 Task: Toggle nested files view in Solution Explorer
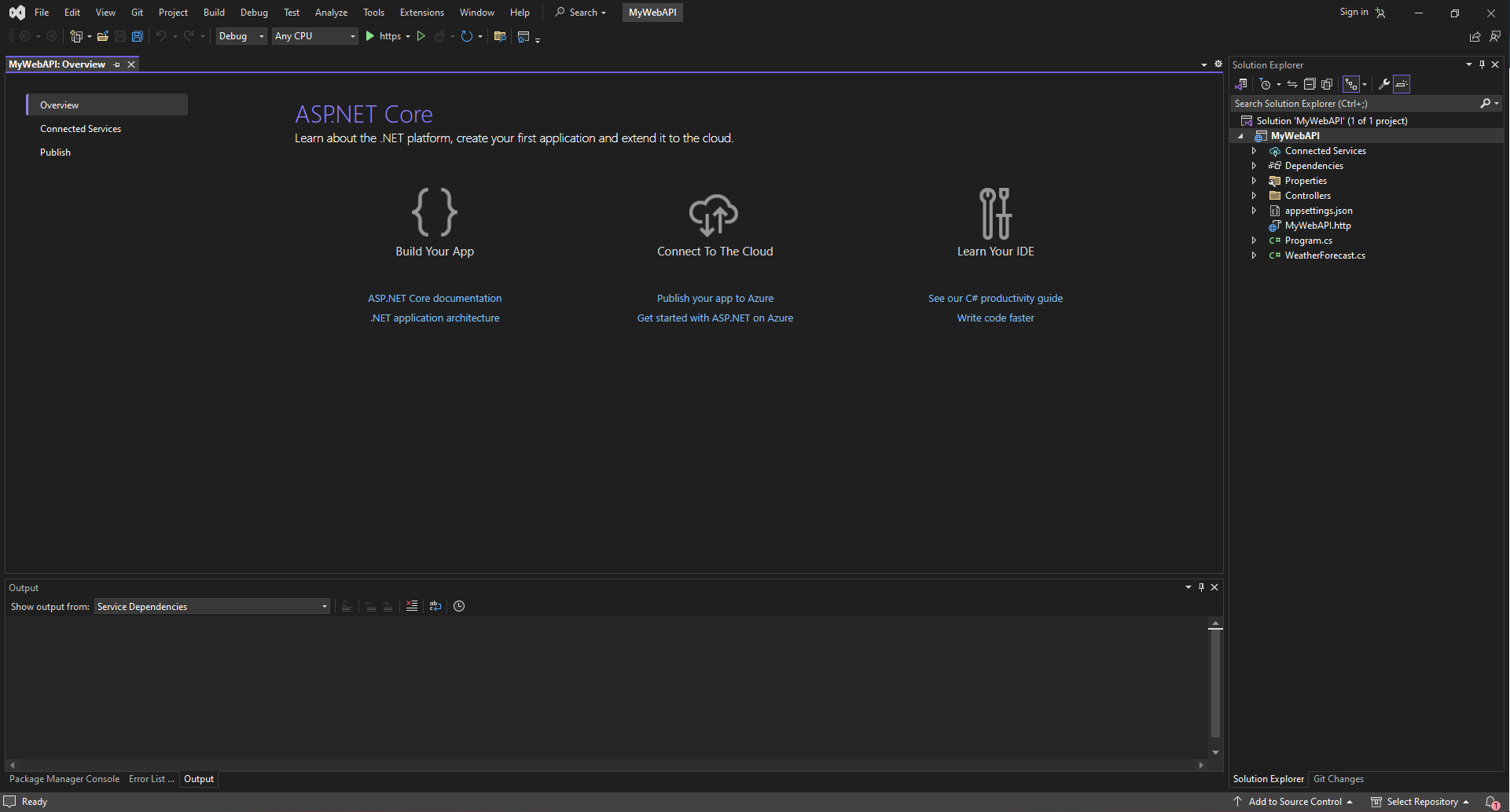click(1351, 84)
